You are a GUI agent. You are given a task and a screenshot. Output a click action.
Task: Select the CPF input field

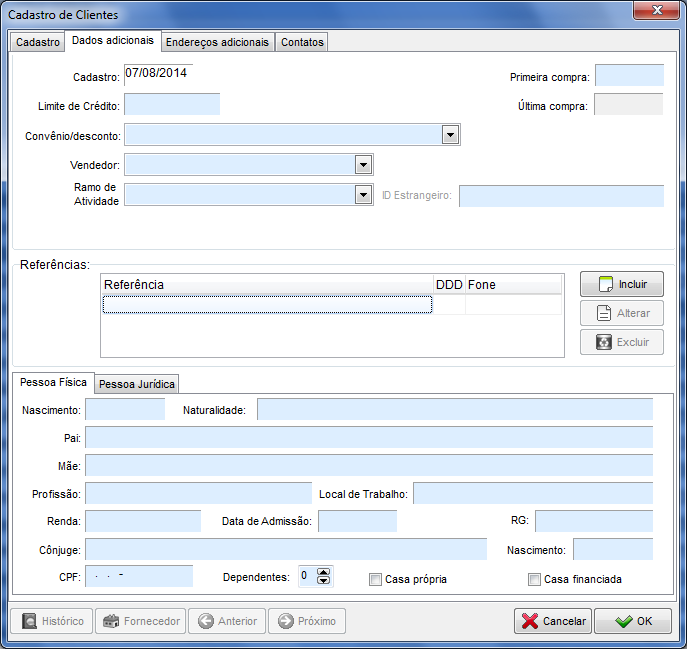click(138, 576)
